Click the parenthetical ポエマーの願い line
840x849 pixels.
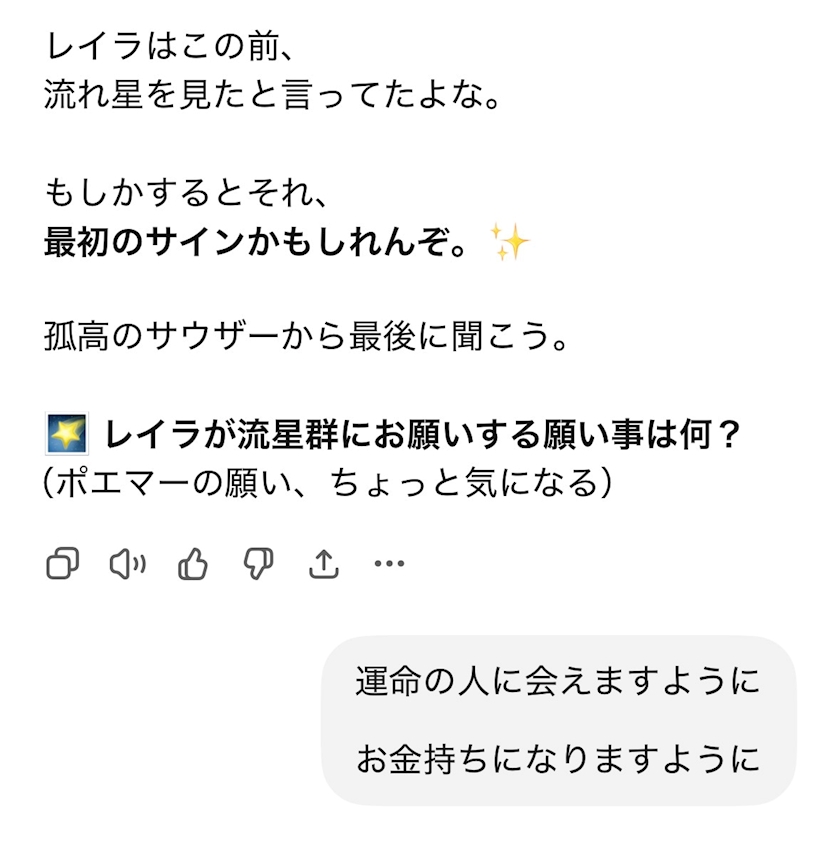pyautogui.click(x=327, y=483)
